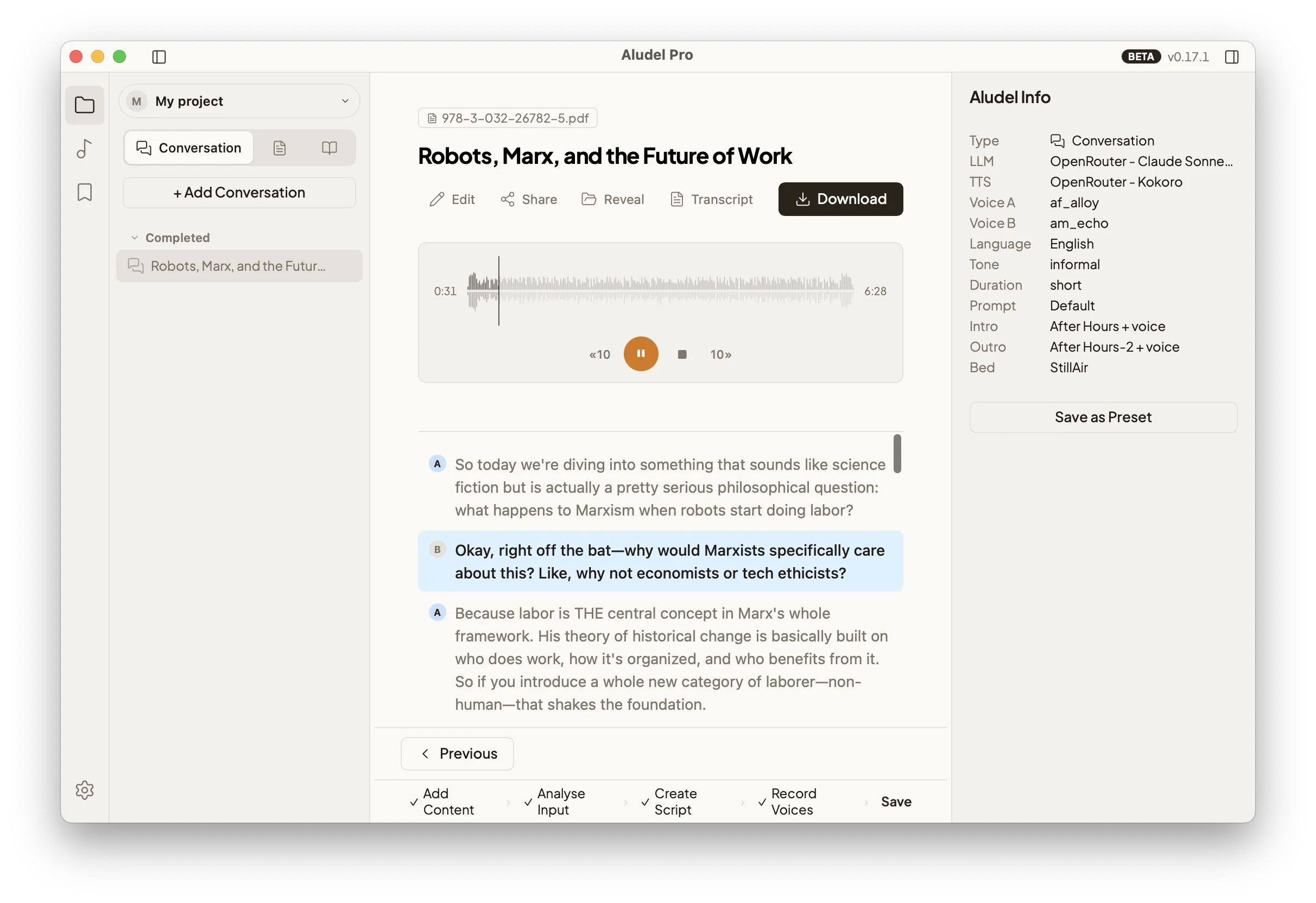Toggle the right info panel icon
1316x903 pixels.
click(1231, 56)
